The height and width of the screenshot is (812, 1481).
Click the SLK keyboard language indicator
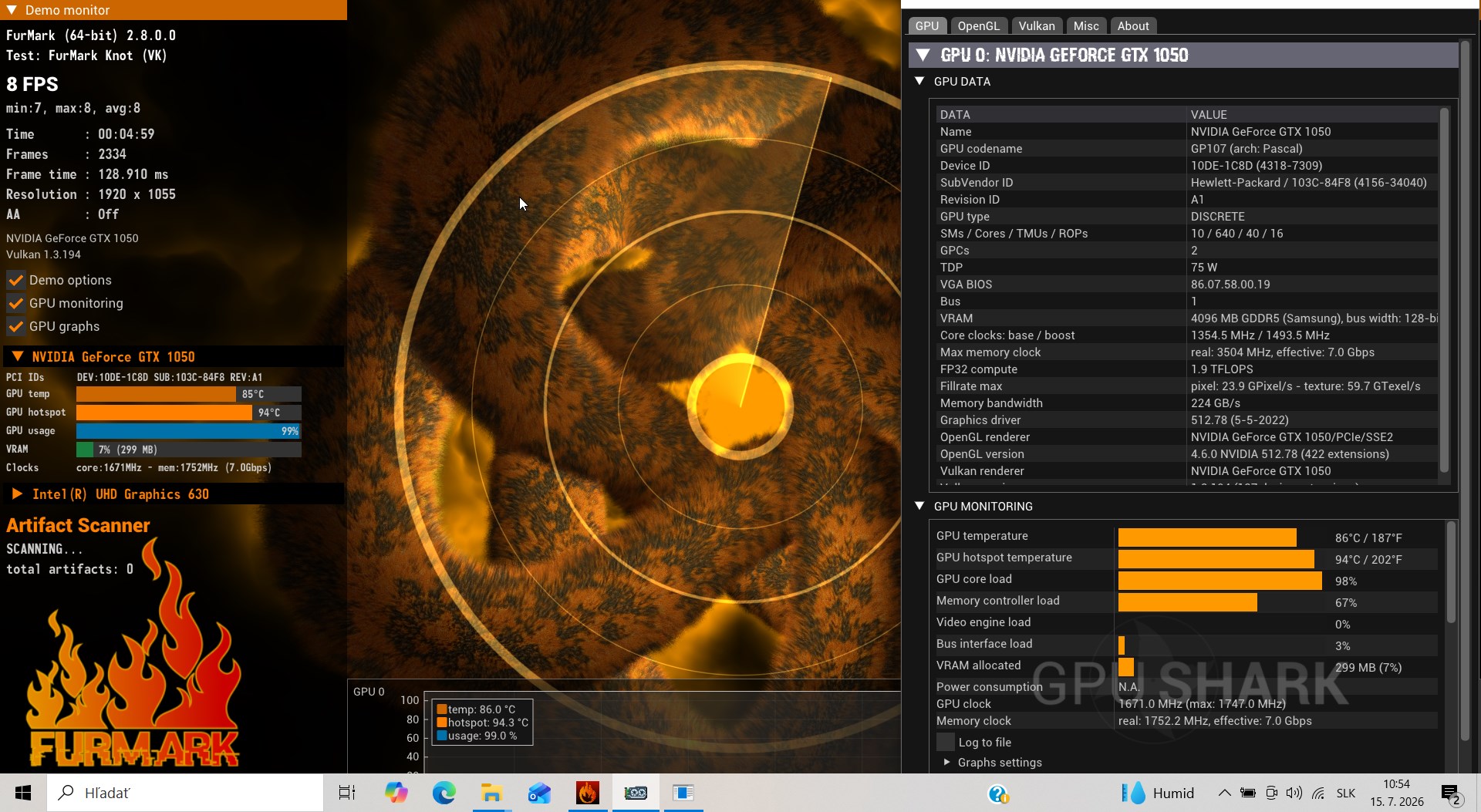[x=1346, y=793]
